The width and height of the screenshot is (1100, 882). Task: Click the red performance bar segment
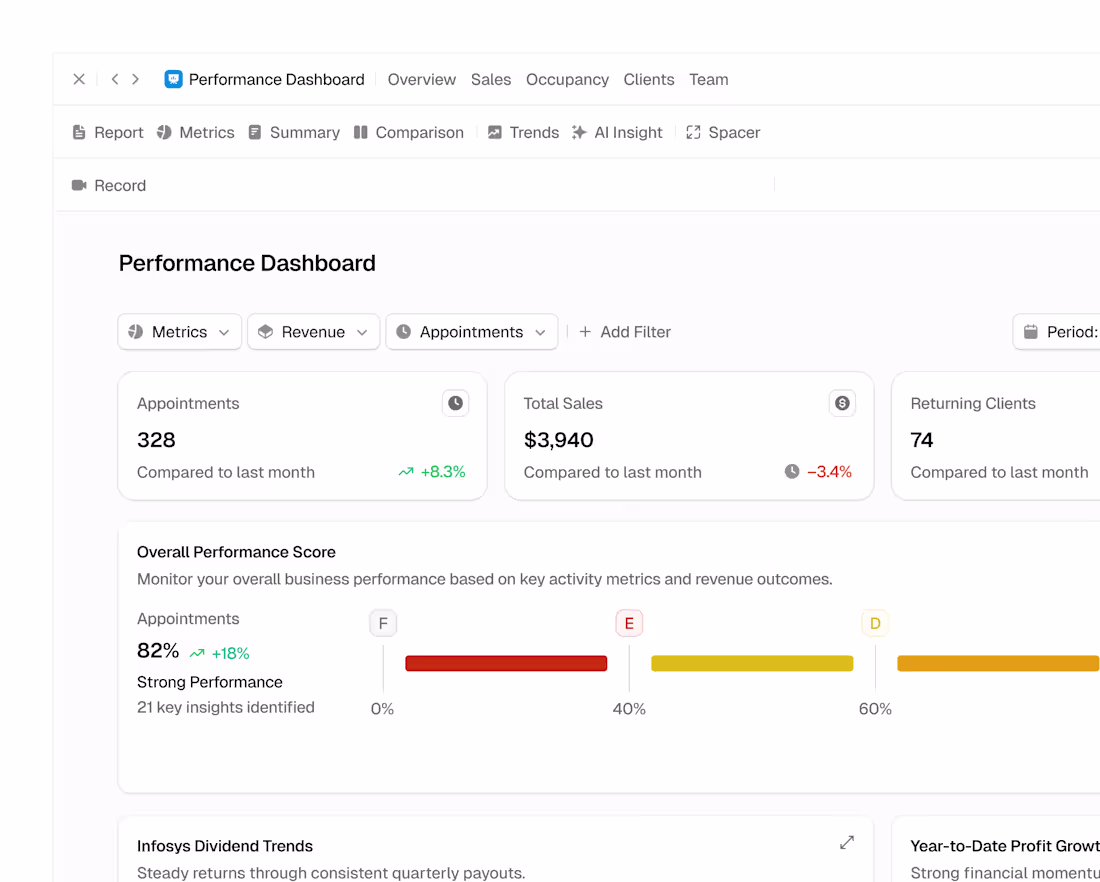click(x=506, y=663)
